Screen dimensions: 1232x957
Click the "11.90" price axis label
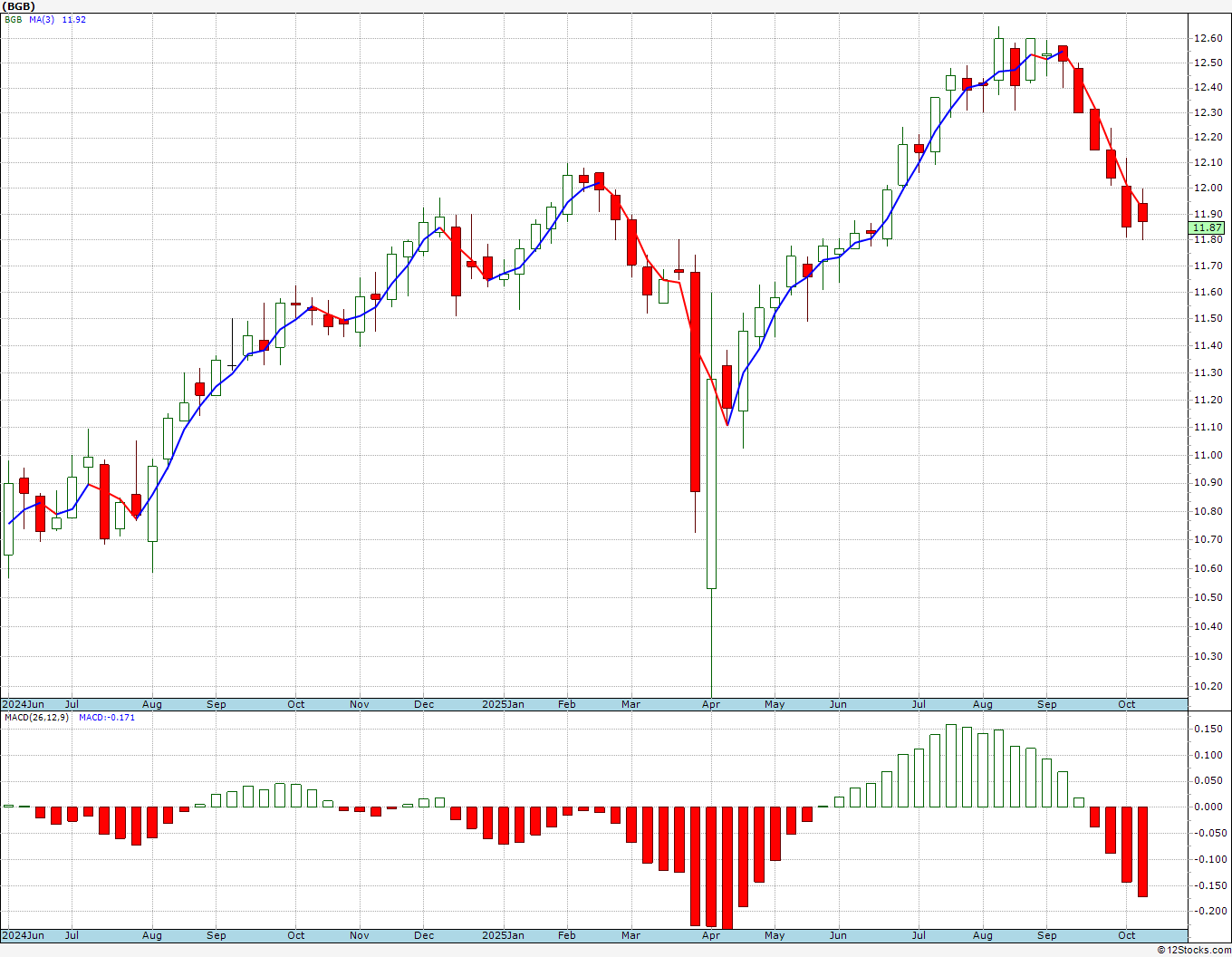click(x=1208, y=214)
